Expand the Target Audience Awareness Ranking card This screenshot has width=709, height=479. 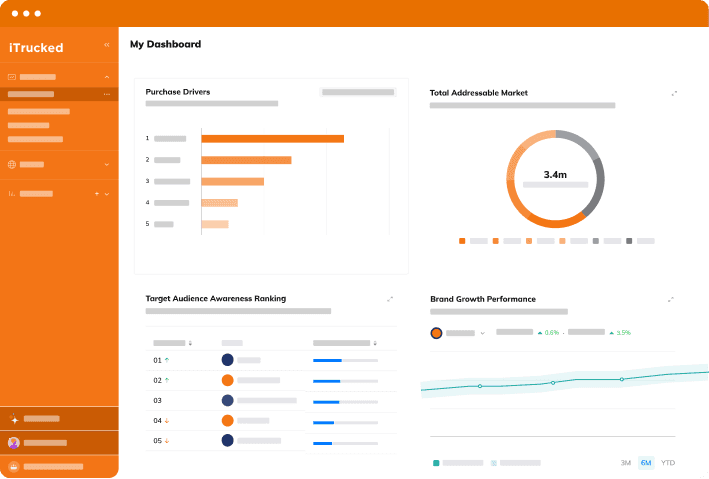(390, 299)
